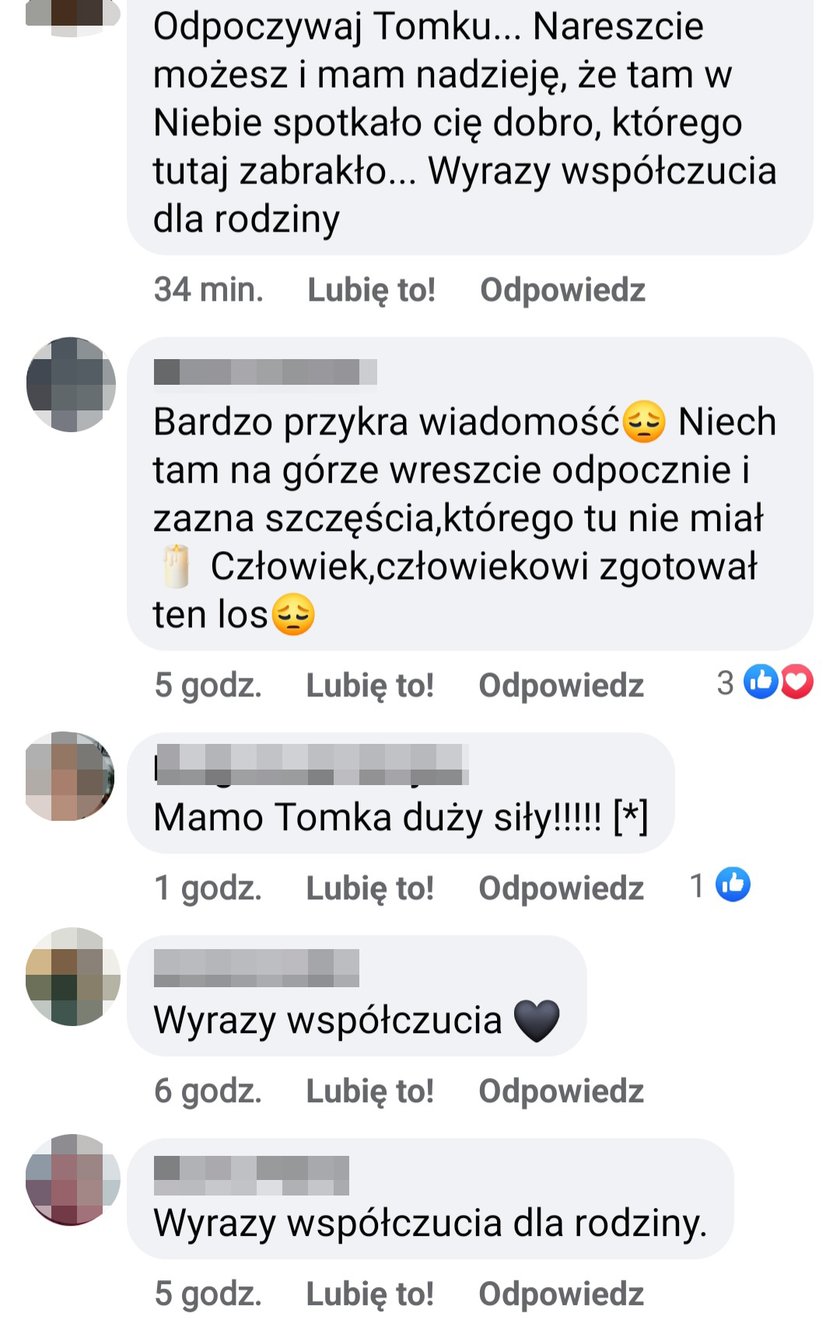Click the red heart reaction icon
The width and height of the screenshot is (840, 1330).
[x=796, y=683]
